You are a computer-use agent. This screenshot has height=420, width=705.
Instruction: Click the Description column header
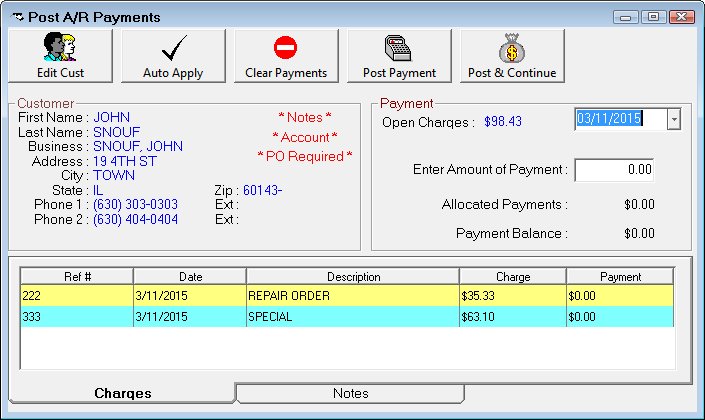(x=352, y=276)
